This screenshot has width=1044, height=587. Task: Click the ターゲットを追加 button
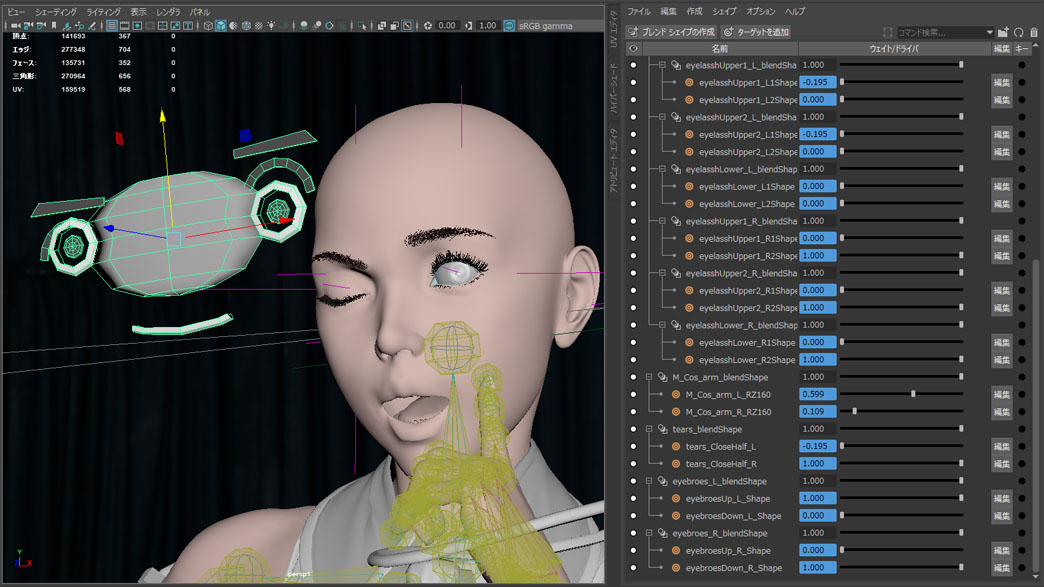(x=756, y=32)
